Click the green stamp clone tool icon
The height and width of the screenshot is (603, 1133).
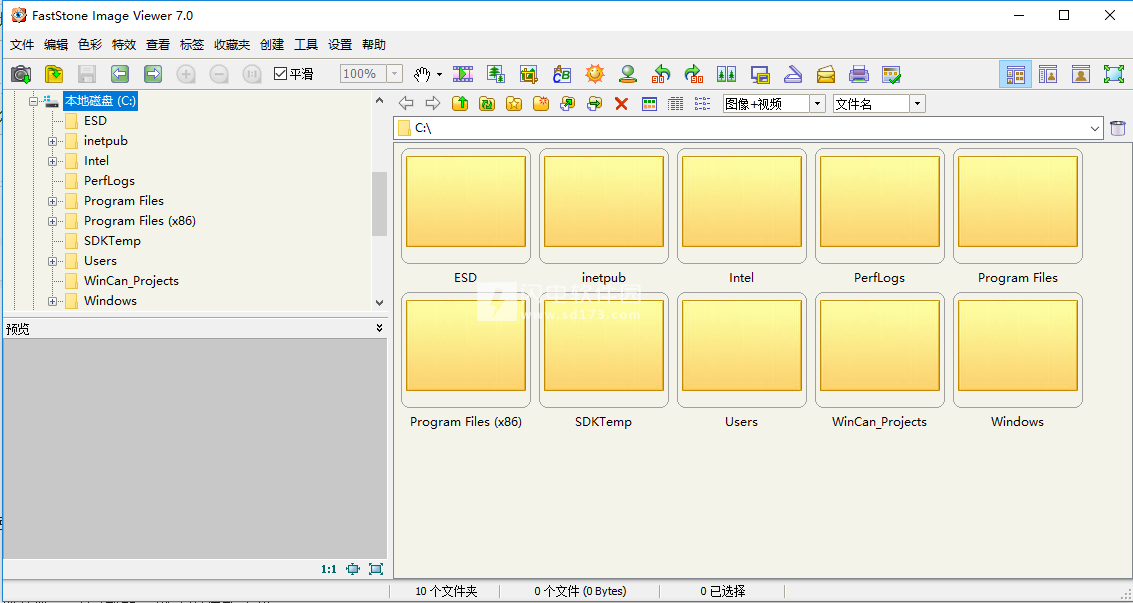[628, 74]
